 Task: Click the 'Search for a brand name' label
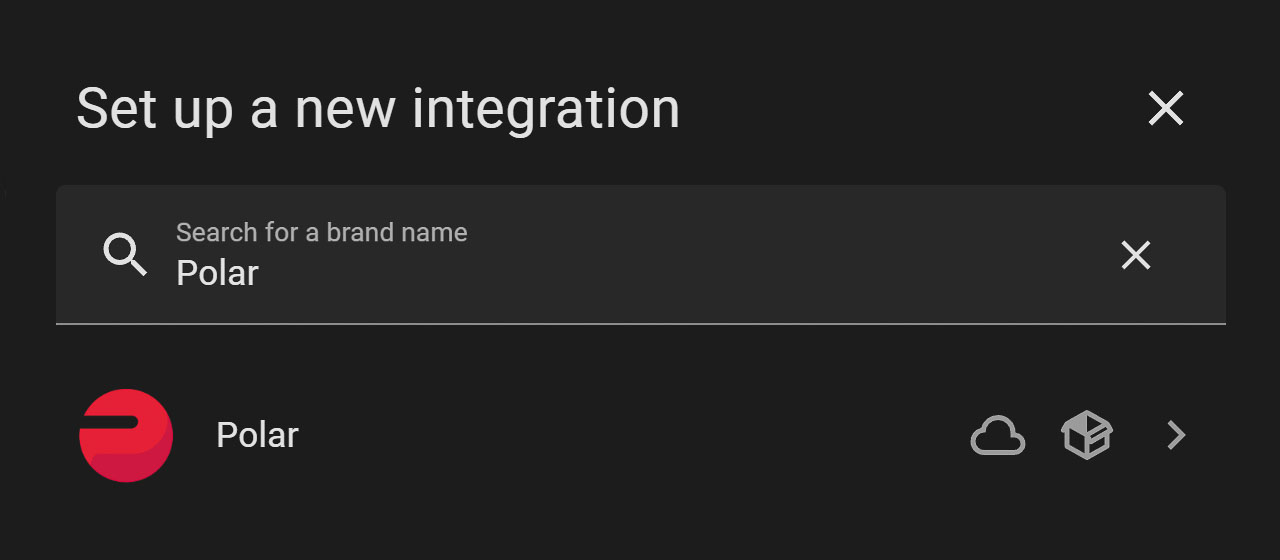[321, 232]
